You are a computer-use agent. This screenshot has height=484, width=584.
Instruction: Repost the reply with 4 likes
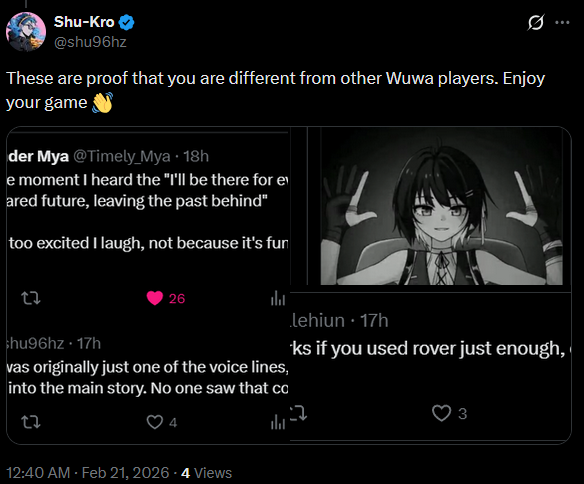tap(31, 422)
